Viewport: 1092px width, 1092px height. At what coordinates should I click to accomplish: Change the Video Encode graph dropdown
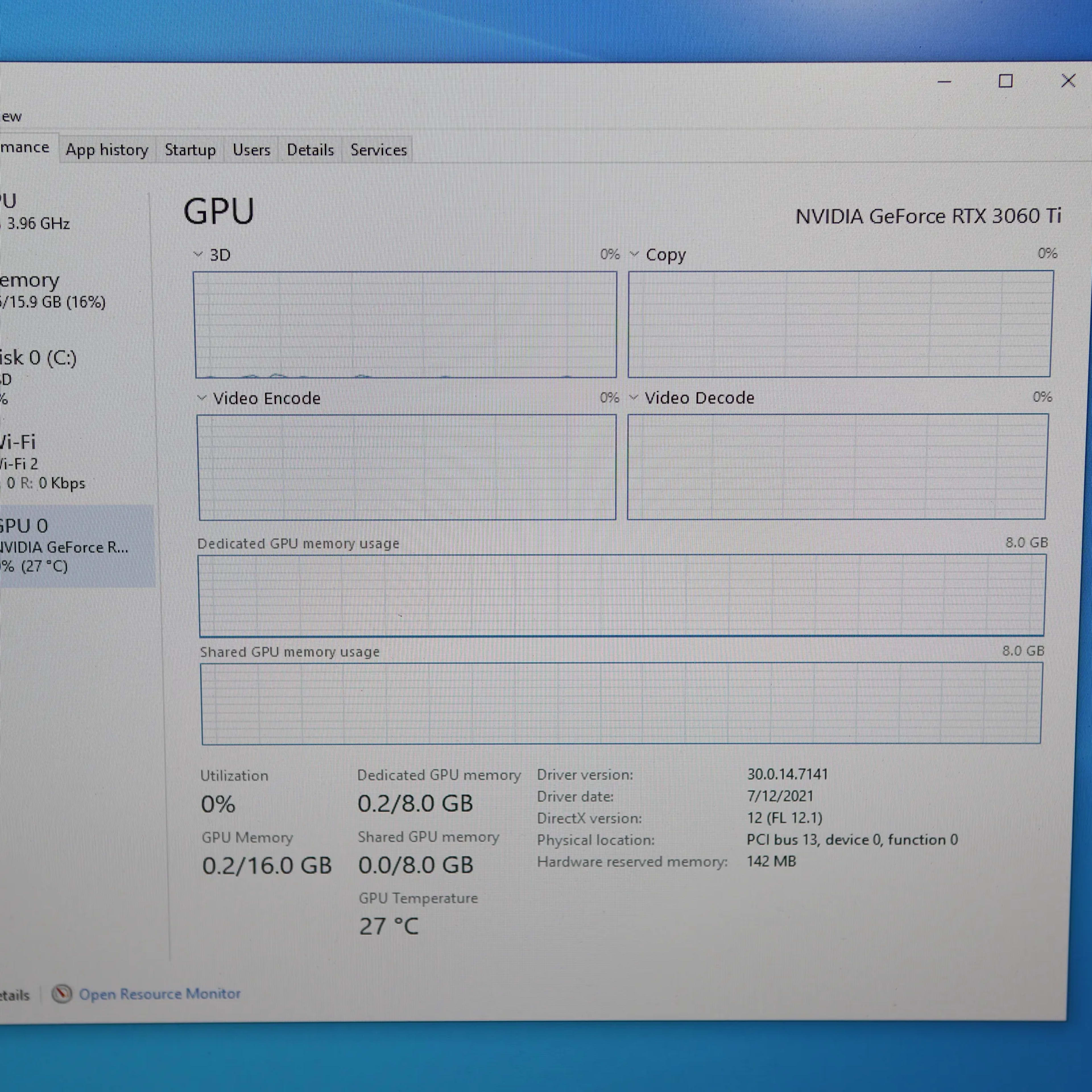pyautogui.click(x=202, y=398)
